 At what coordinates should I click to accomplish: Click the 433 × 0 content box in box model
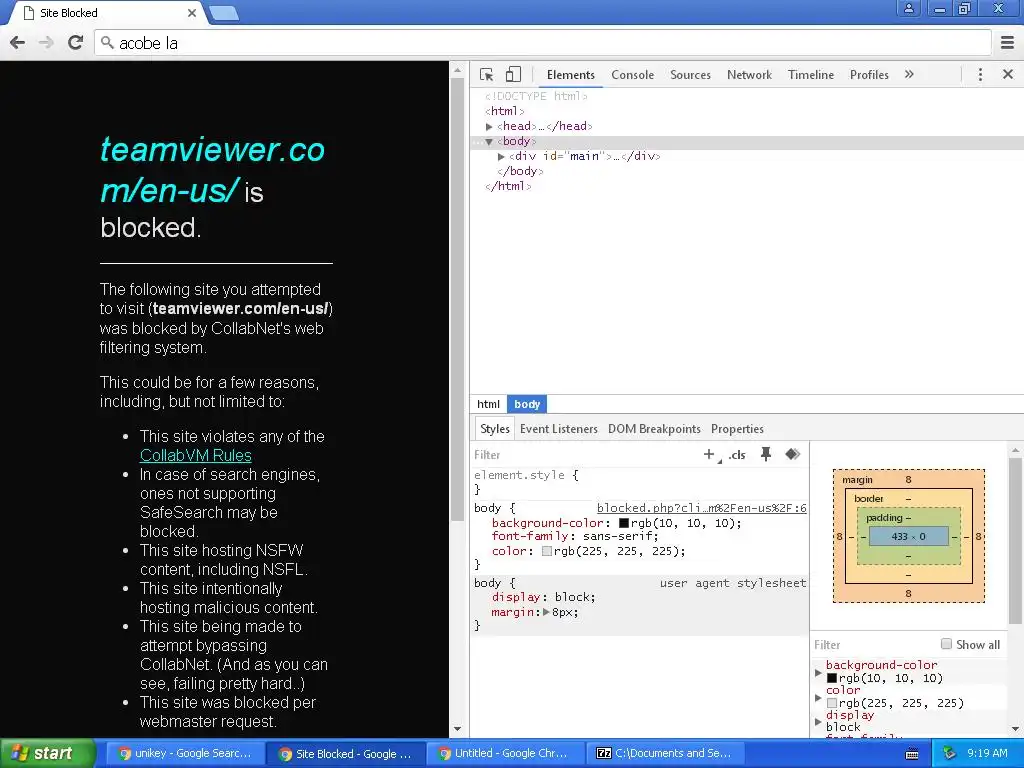point(908,536)
